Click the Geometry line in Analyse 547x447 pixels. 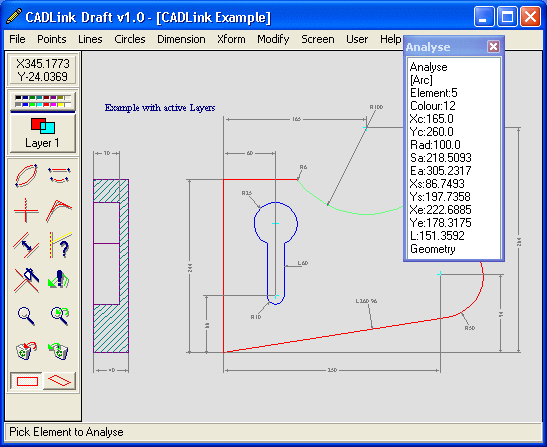click(x=433, y=249)
